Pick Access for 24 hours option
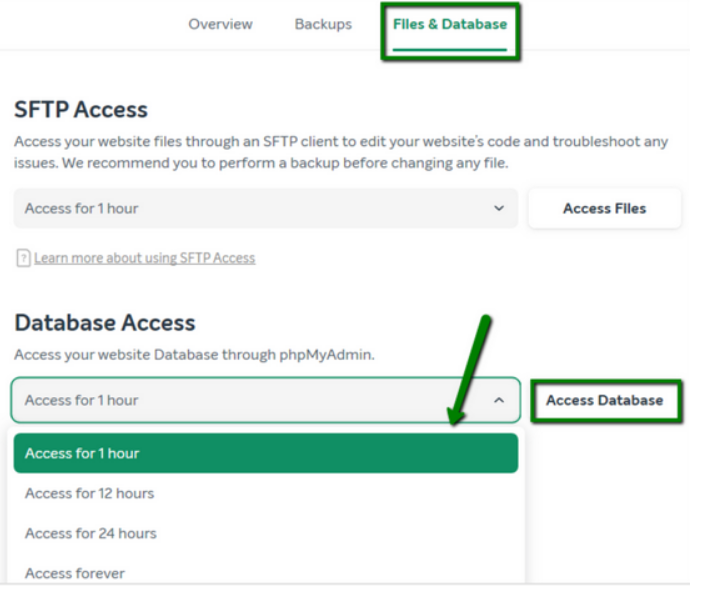This screenshot has height=595, width=703. pos(91,533)
